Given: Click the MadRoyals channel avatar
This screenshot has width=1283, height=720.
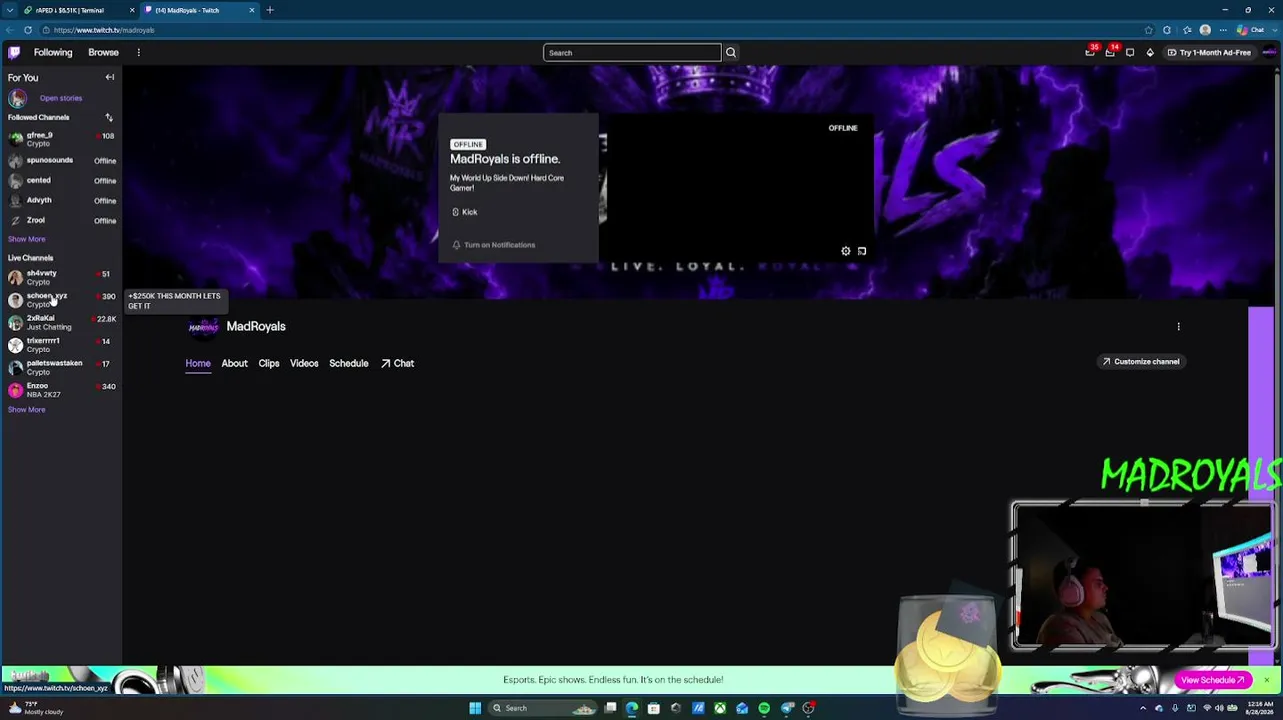Looking at the screenshot, I should pos(203,327).
